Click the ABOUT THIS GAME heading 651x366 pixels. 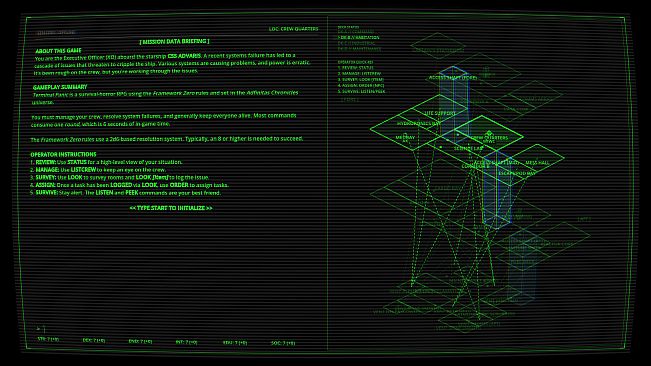tap(58, 51)
